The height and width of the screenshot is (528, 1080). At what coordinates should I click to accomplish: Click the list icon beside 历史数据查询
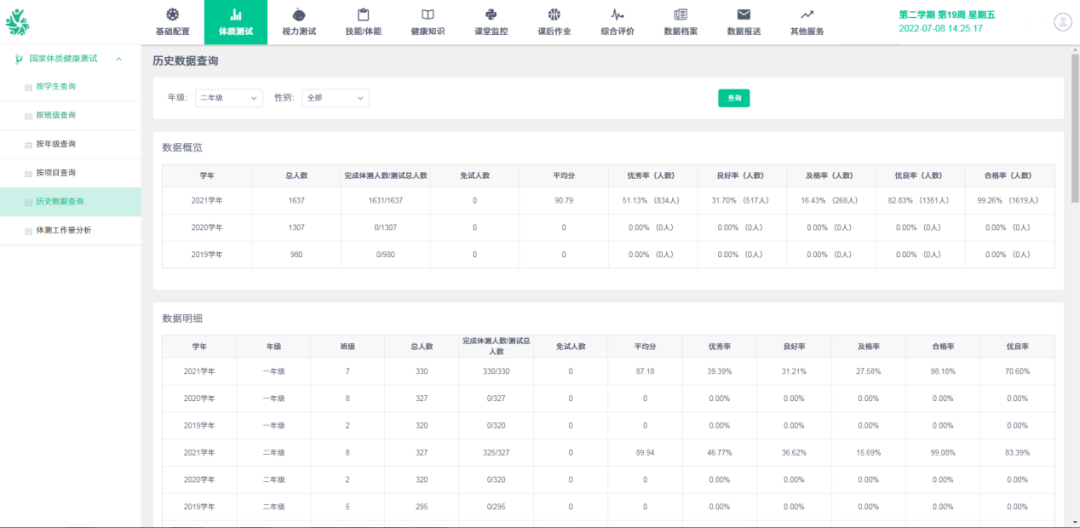pos(28,202)
